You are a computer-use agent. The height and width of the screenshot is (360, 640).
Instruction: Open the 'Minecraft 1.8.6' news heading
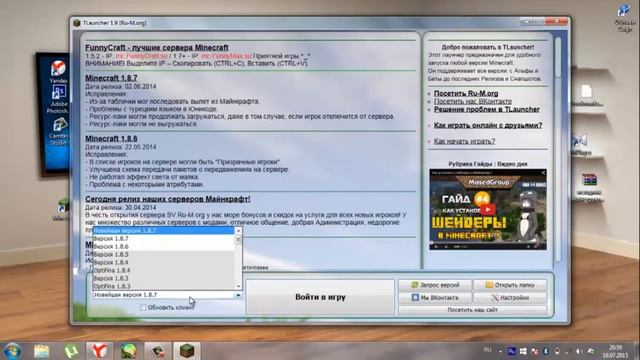click(x=111, y=138)
